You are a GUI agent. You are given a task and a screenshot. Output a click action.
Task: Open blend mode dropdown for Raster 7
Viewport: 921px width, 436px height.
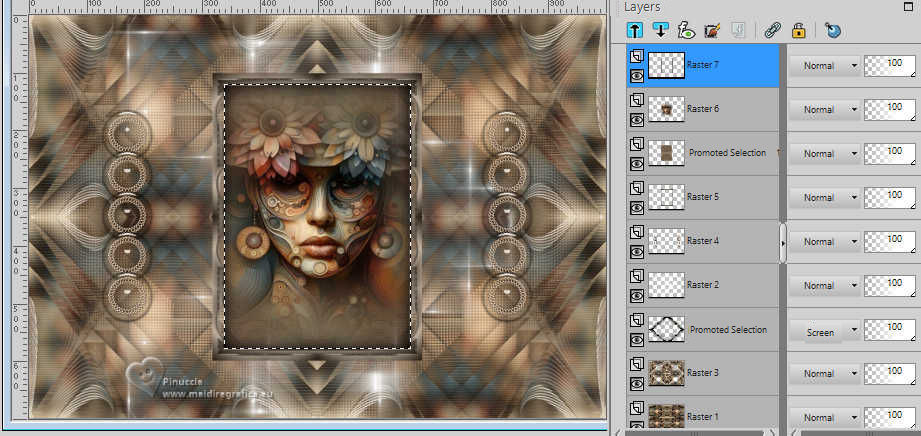click(x=825, y=66)
